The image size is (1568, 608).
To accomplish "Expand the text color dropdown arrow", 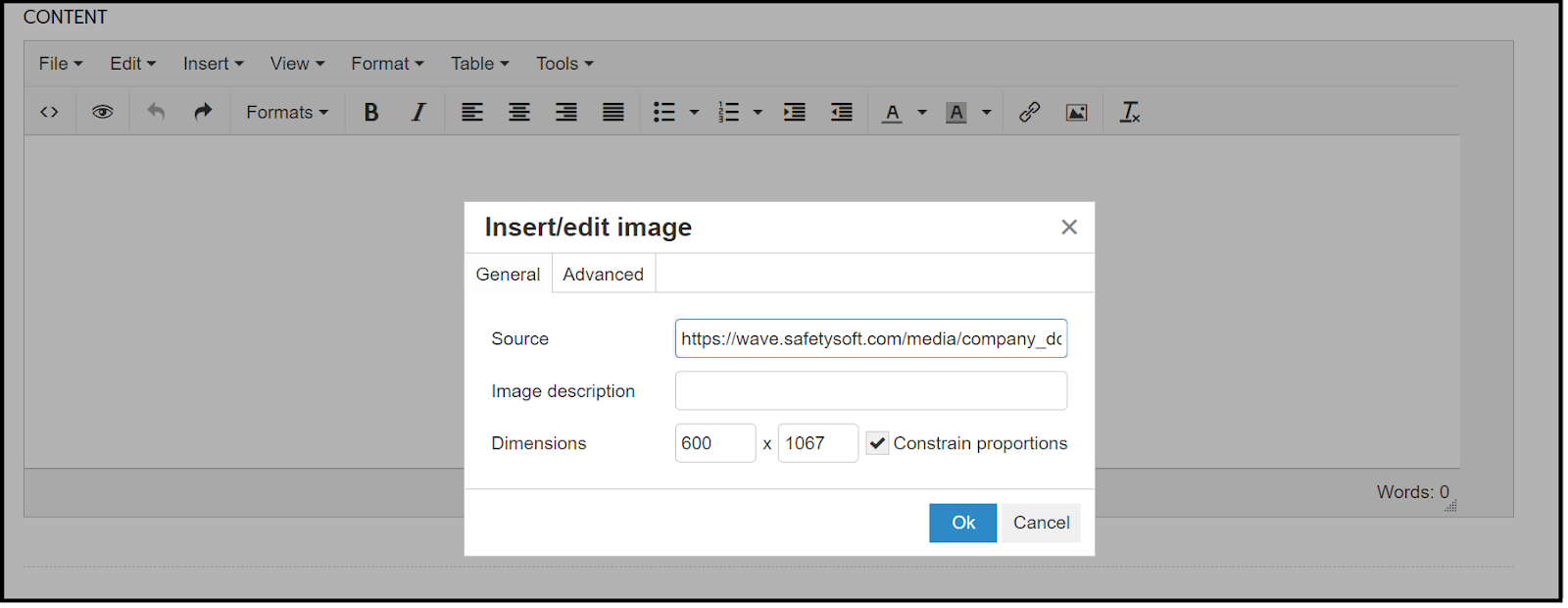I will [x=922, y=113].
